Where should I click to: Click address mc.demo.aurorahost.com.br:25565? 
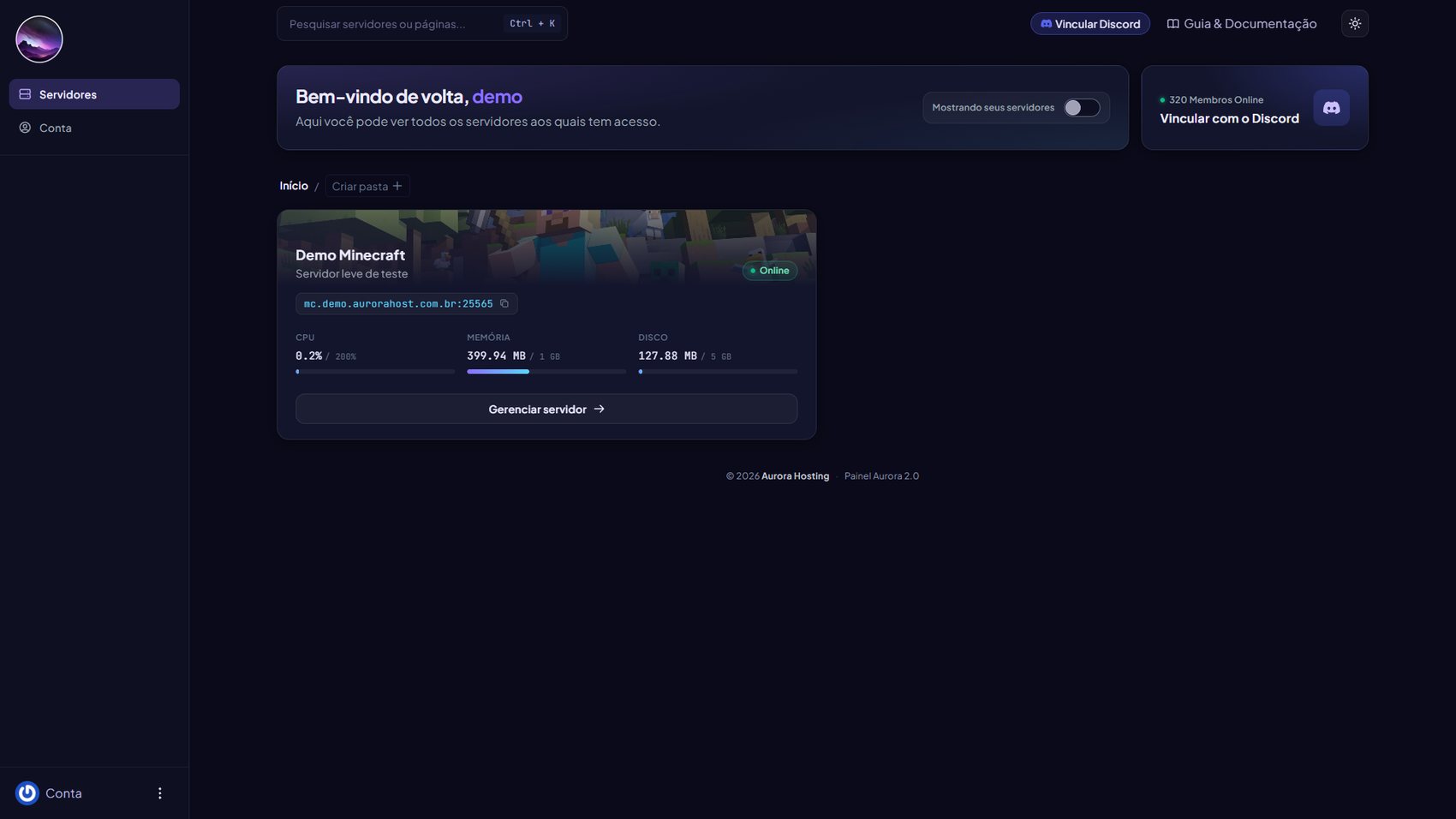(x=398, y=304)
